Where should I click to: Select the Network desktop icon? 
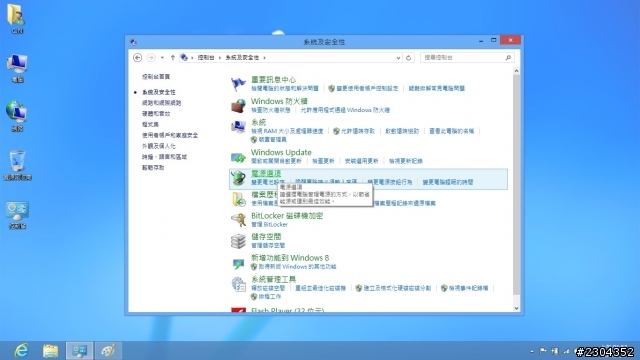[x=17, y=116]
